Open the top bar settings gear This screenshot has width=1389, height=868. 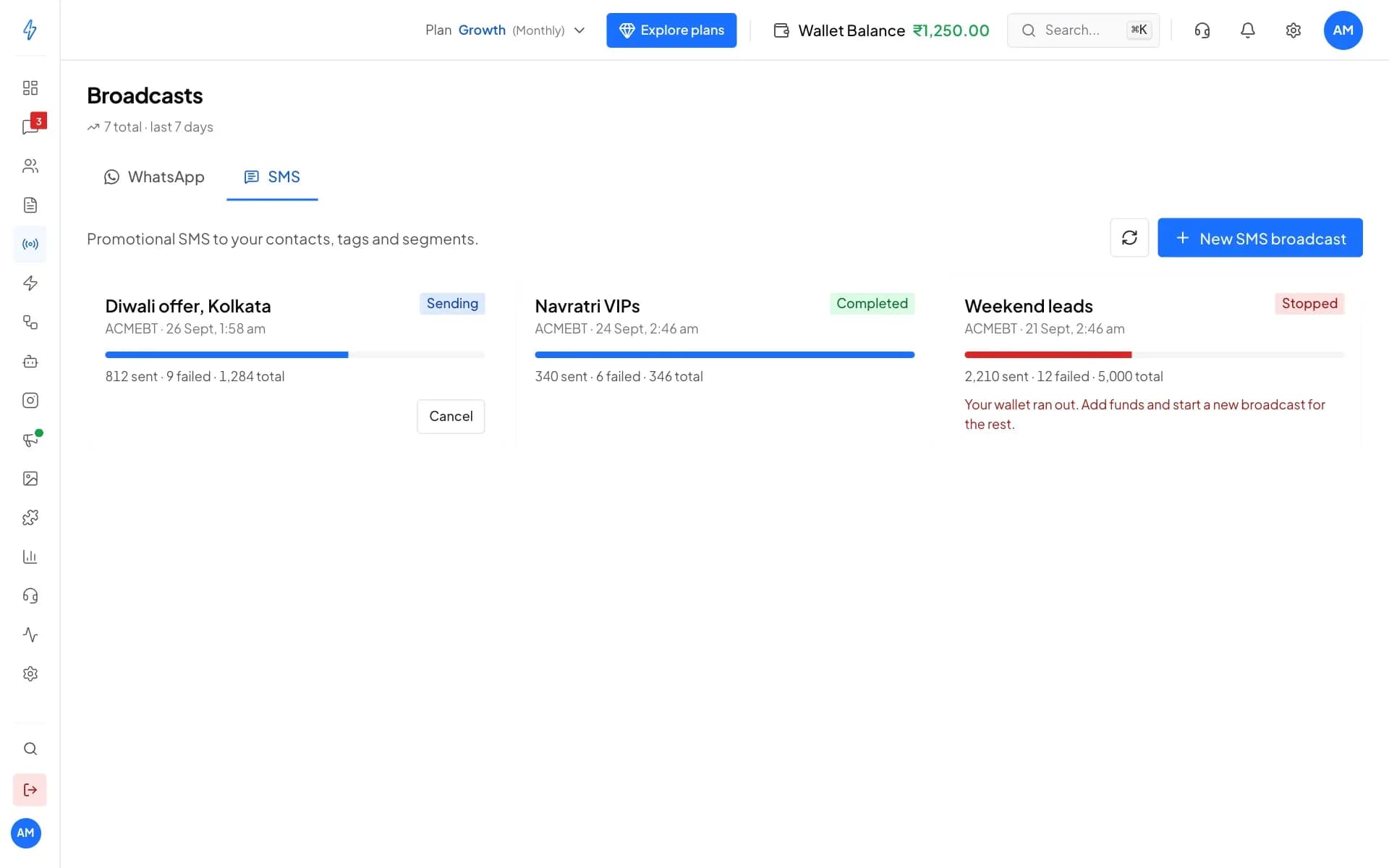click(x=1294, y=30)
